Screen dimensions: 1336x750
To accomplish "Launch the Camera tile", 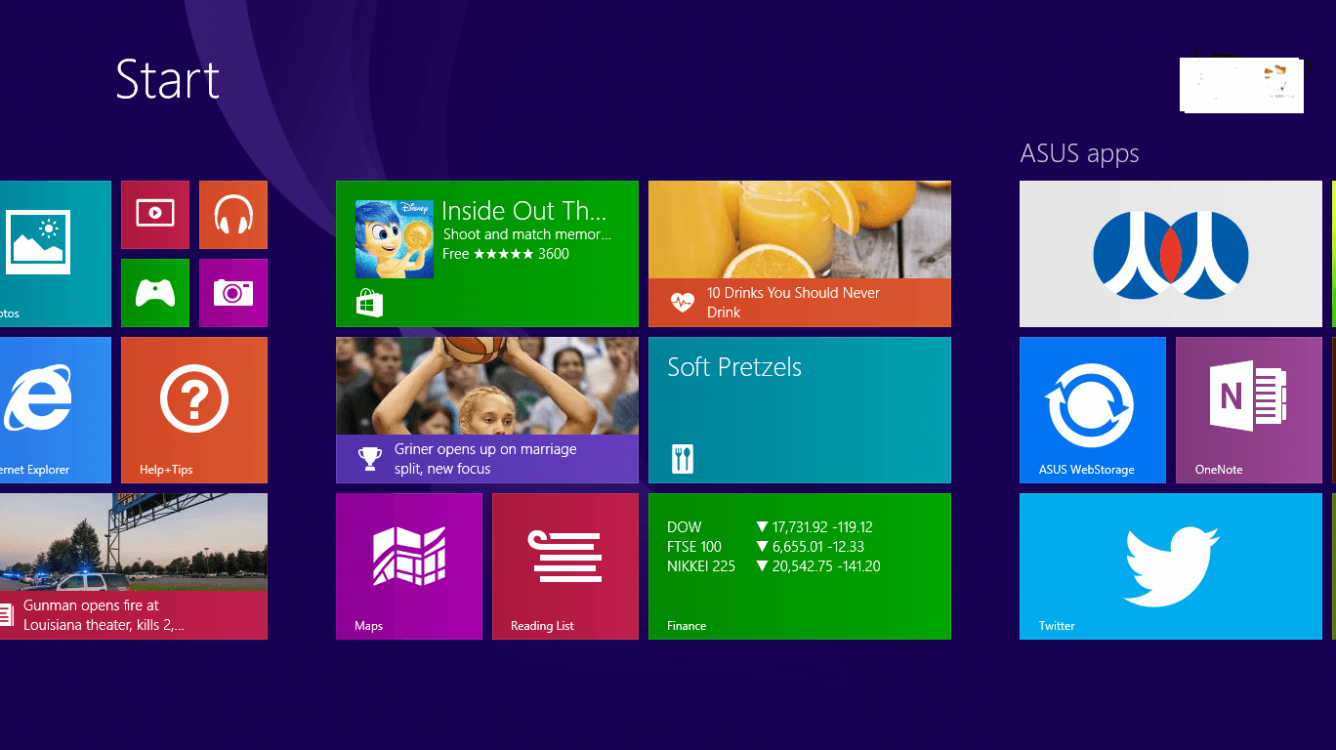I will click(x=233, y=293).
